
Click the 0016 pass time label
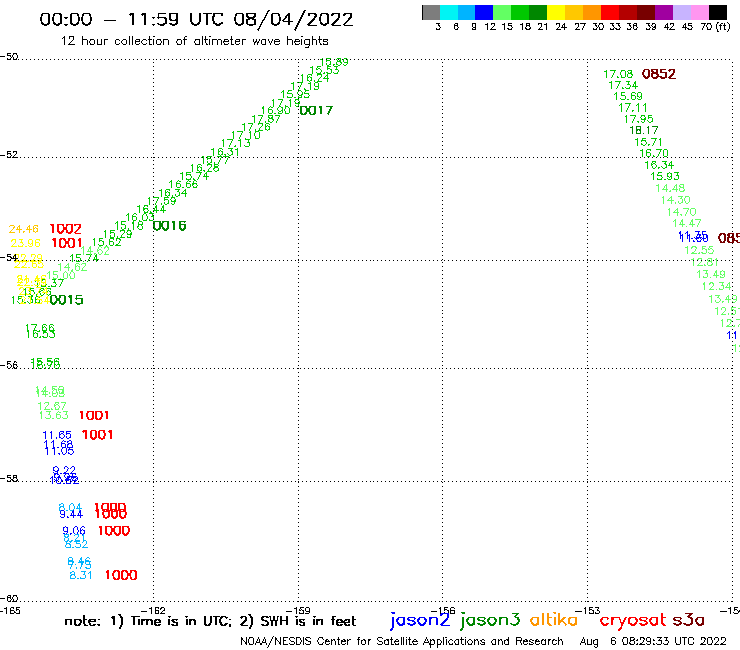click(x=170, y=226)
